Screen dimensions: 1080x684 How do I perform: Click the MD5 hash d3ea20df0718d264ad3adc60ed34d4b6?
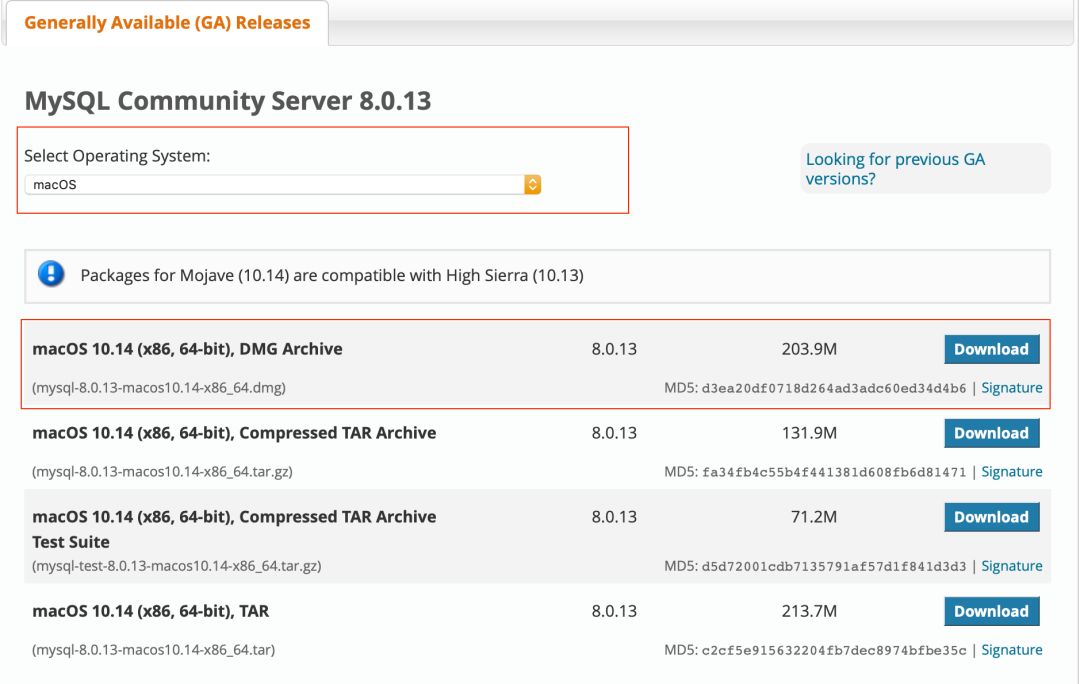click(x=833, y=388)
